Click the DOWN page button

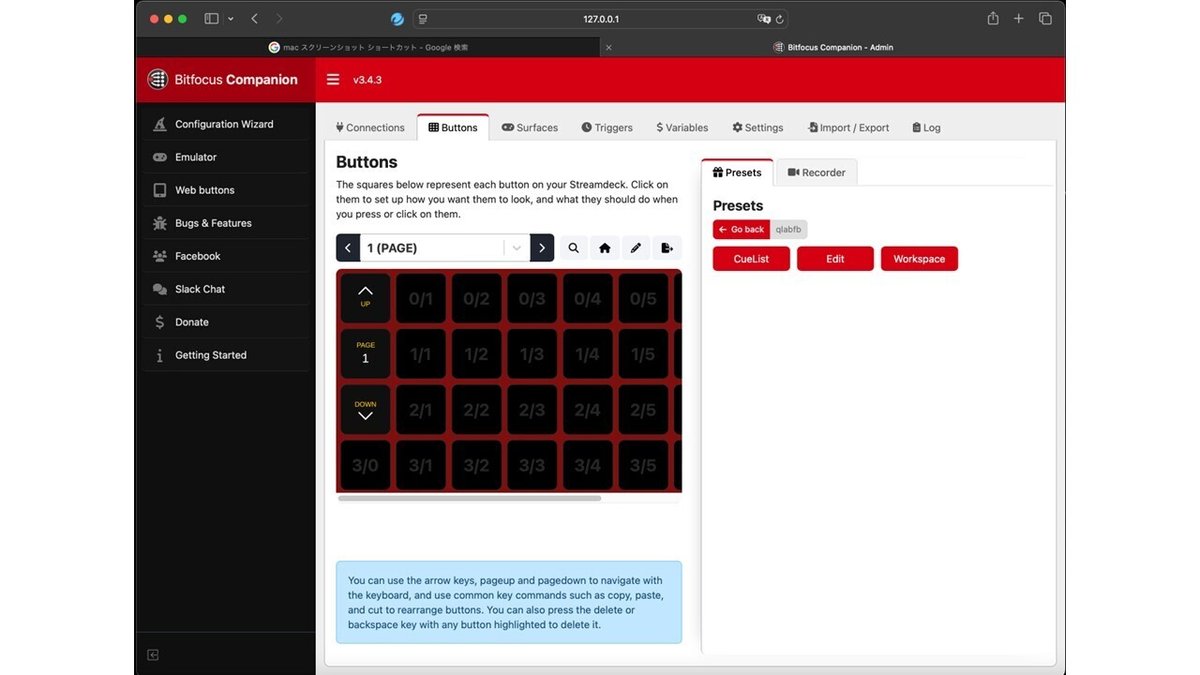tap(365, 410)
